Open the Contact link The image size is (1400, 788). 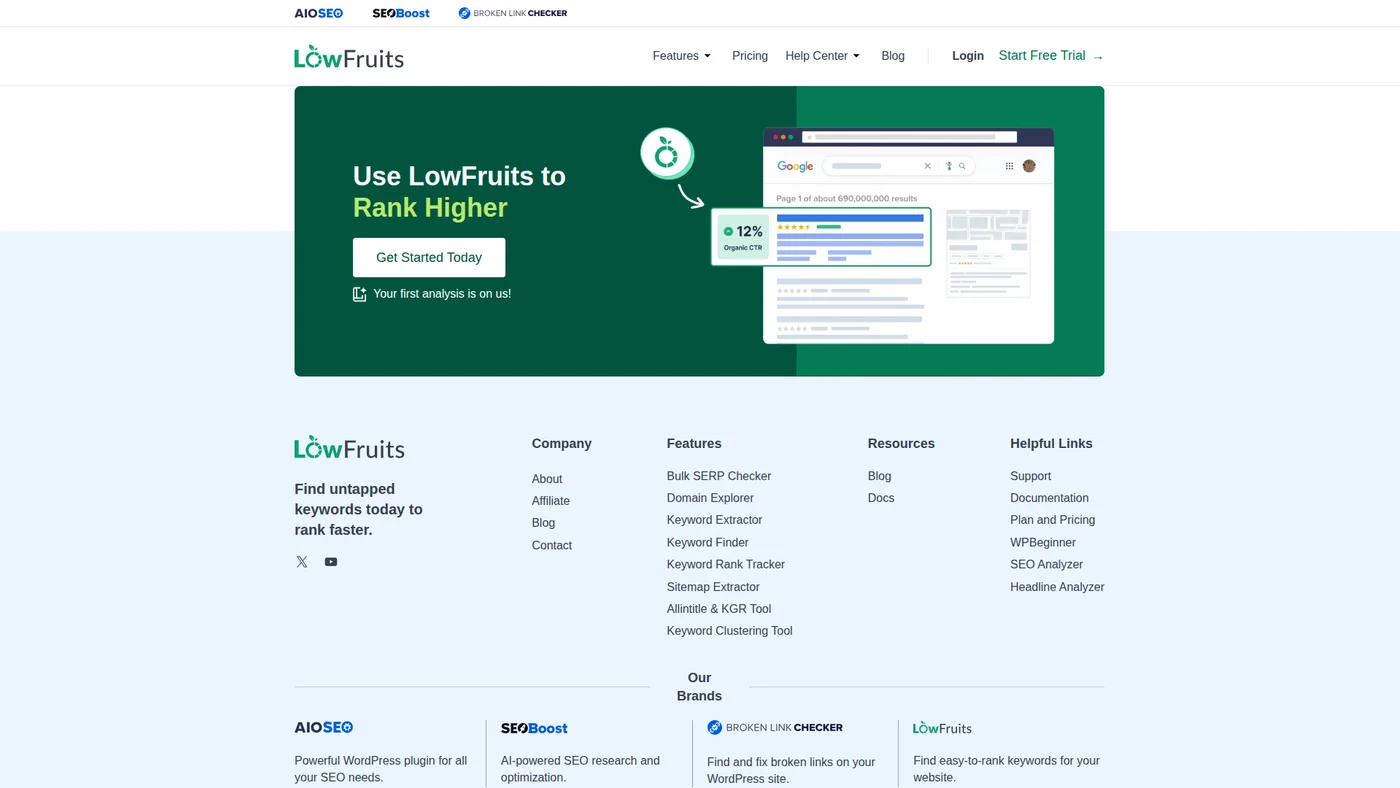coord(552,545)
